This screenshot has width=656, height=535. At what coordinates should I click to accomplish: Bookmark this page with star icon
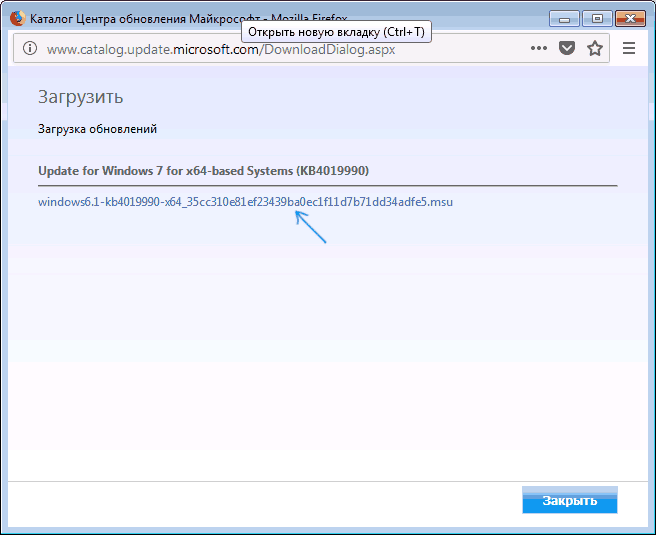(595, 49)
